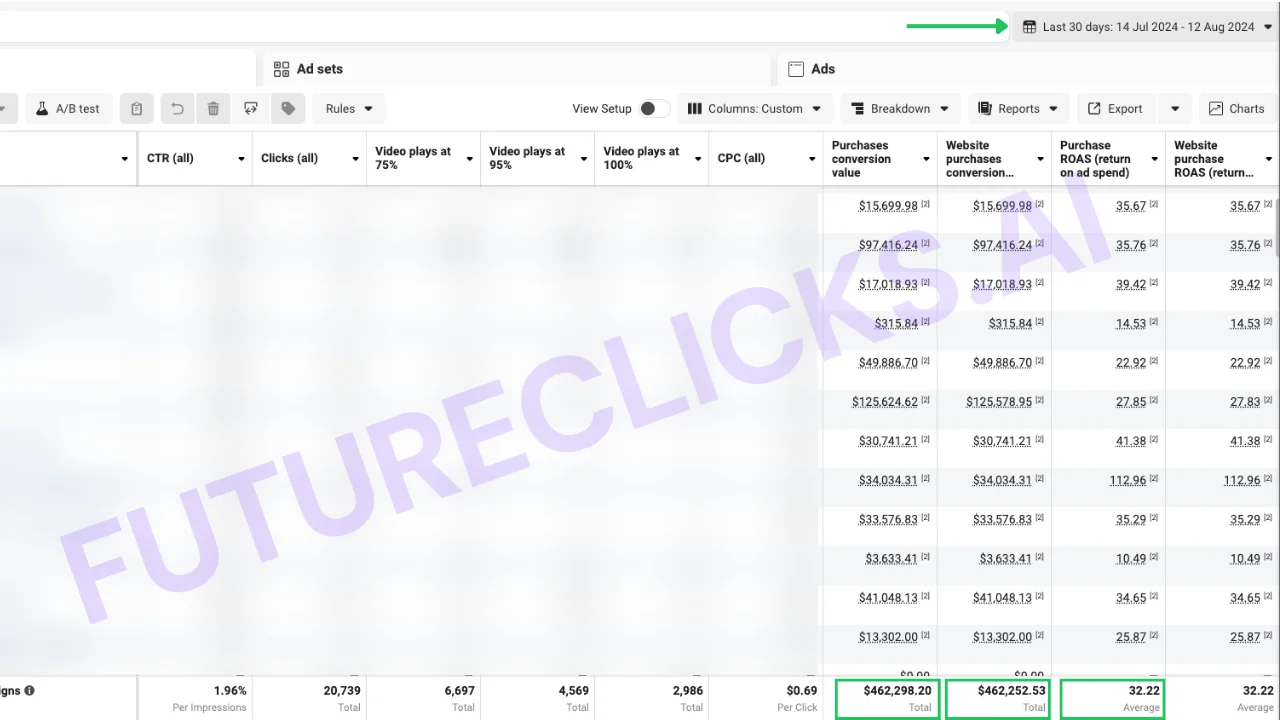Click 14.53 in Purchase ROAS column
The width and height of the screenshot is (1280, 720).
point(1131,323)
